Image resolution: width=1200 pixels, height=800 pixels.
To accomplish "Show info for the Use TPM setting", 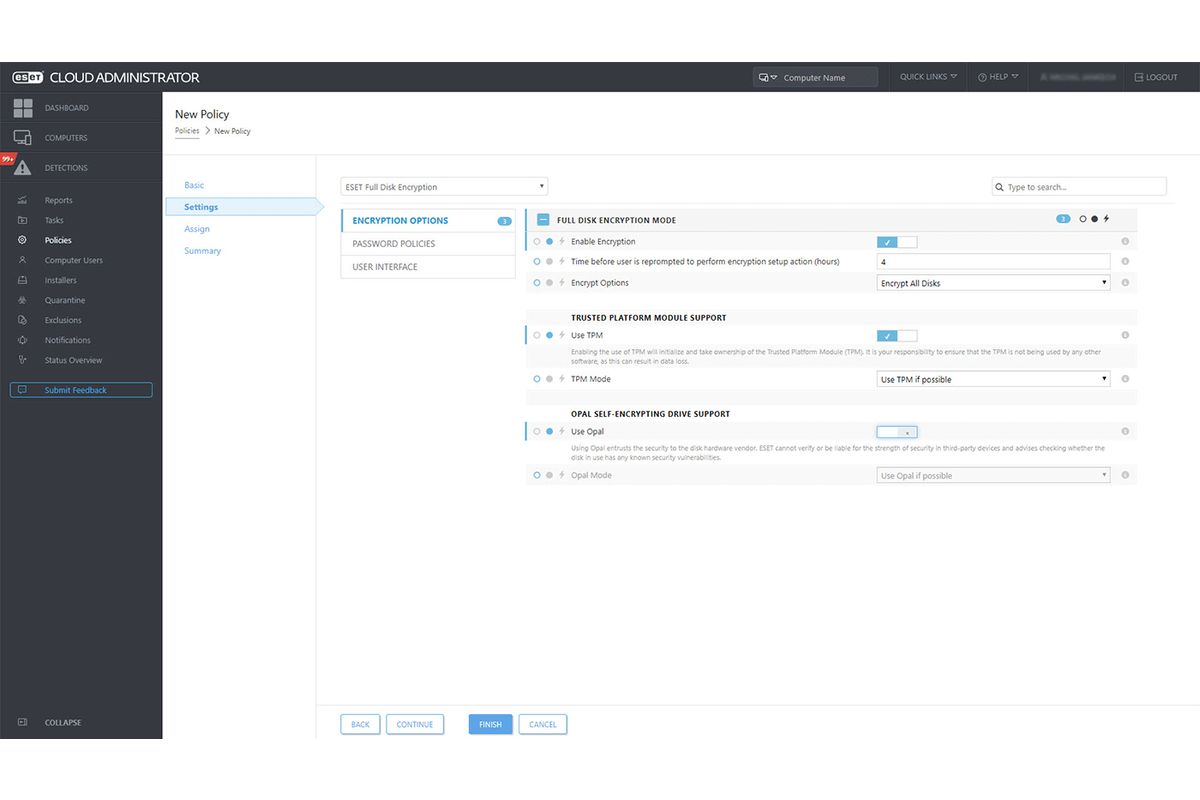I will tap(1125, 335).
